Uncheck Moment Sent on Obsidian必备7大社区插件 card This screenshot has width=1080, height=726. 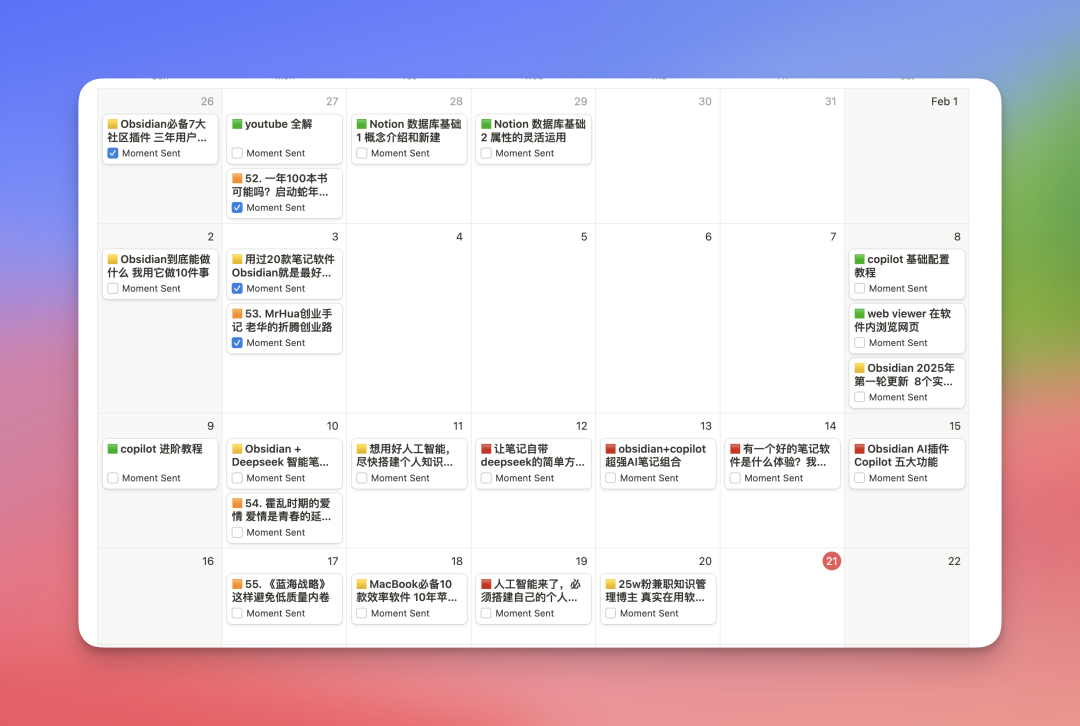(x=113, y=153)
